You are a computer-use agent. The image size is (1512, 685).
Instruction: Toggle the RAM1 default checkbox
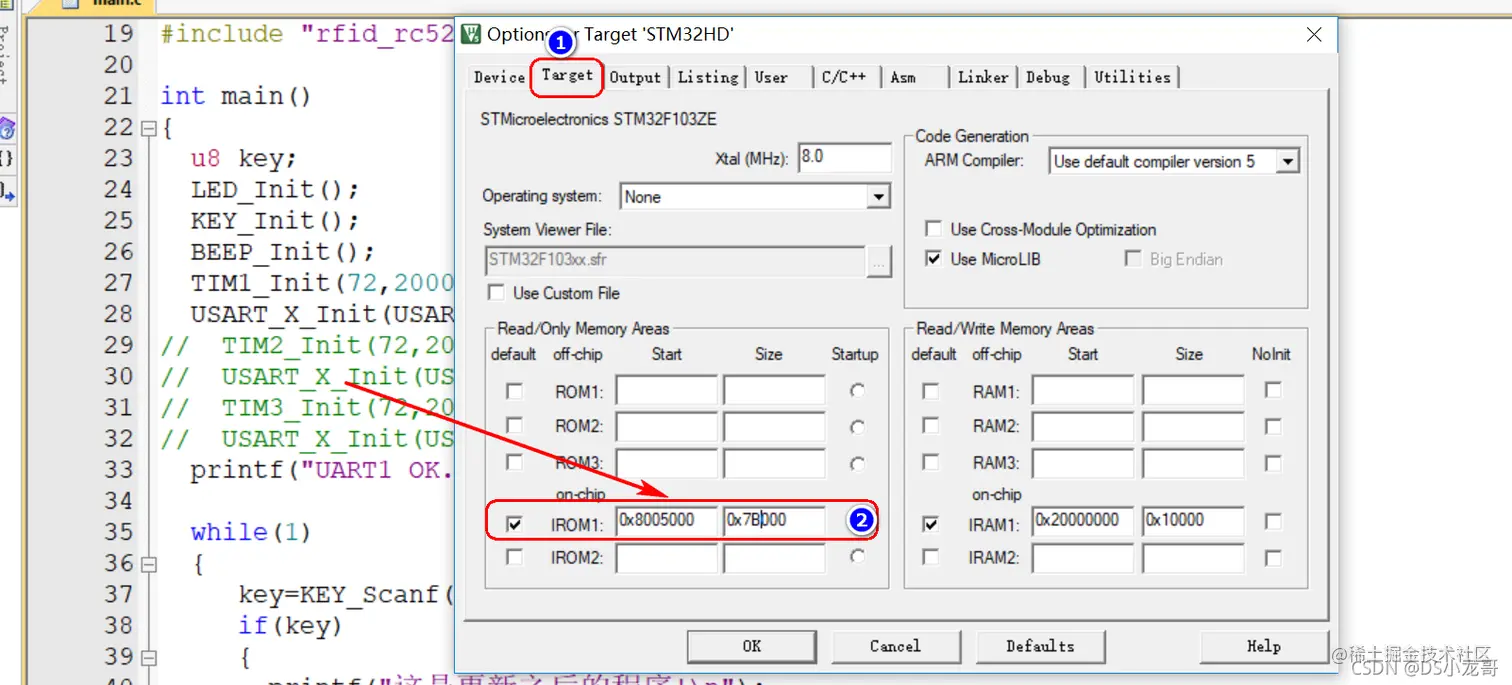point(931,391)
